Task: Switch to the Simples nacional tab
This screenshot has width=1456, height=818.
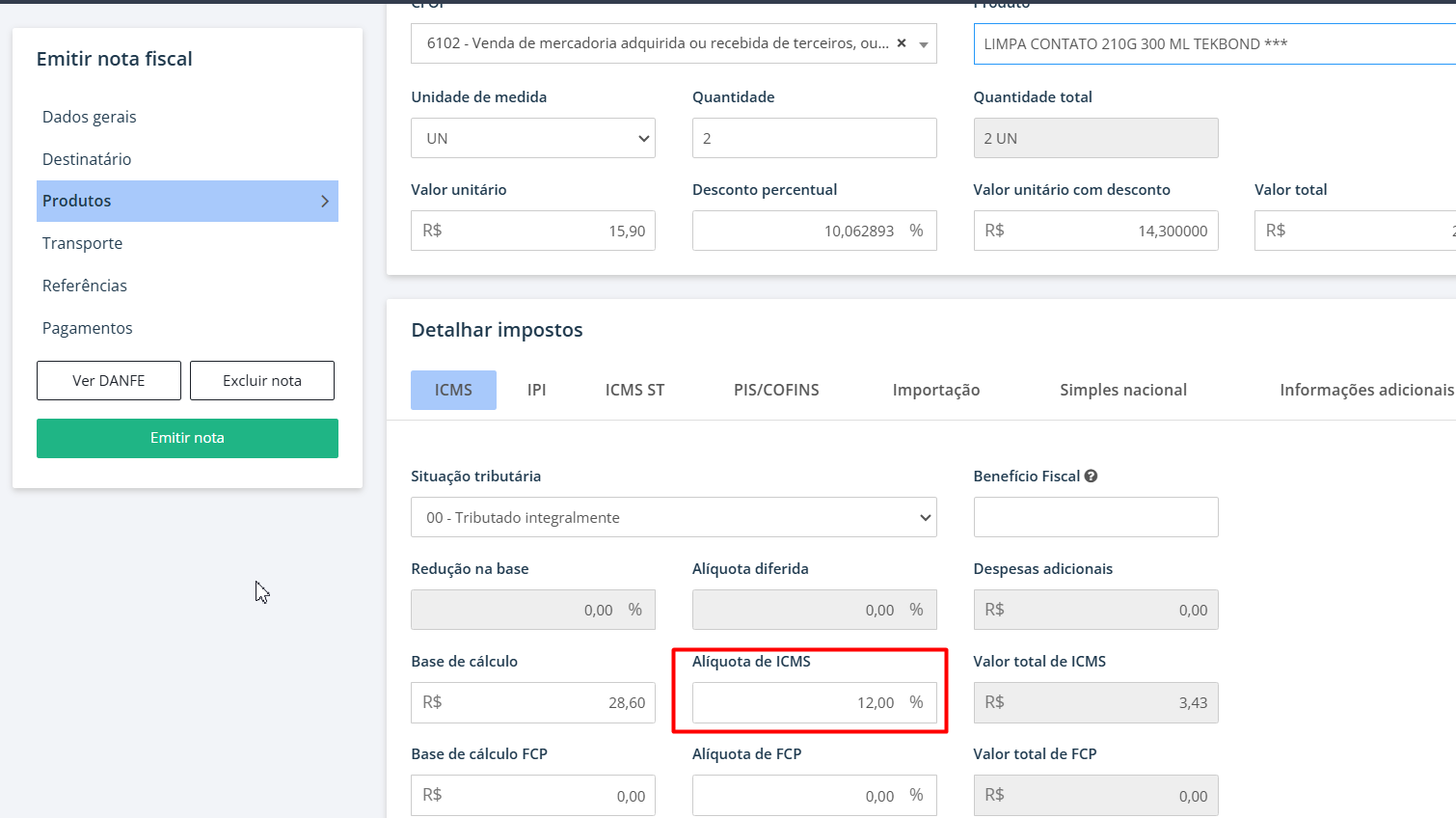Action: tap(1122, 390)
